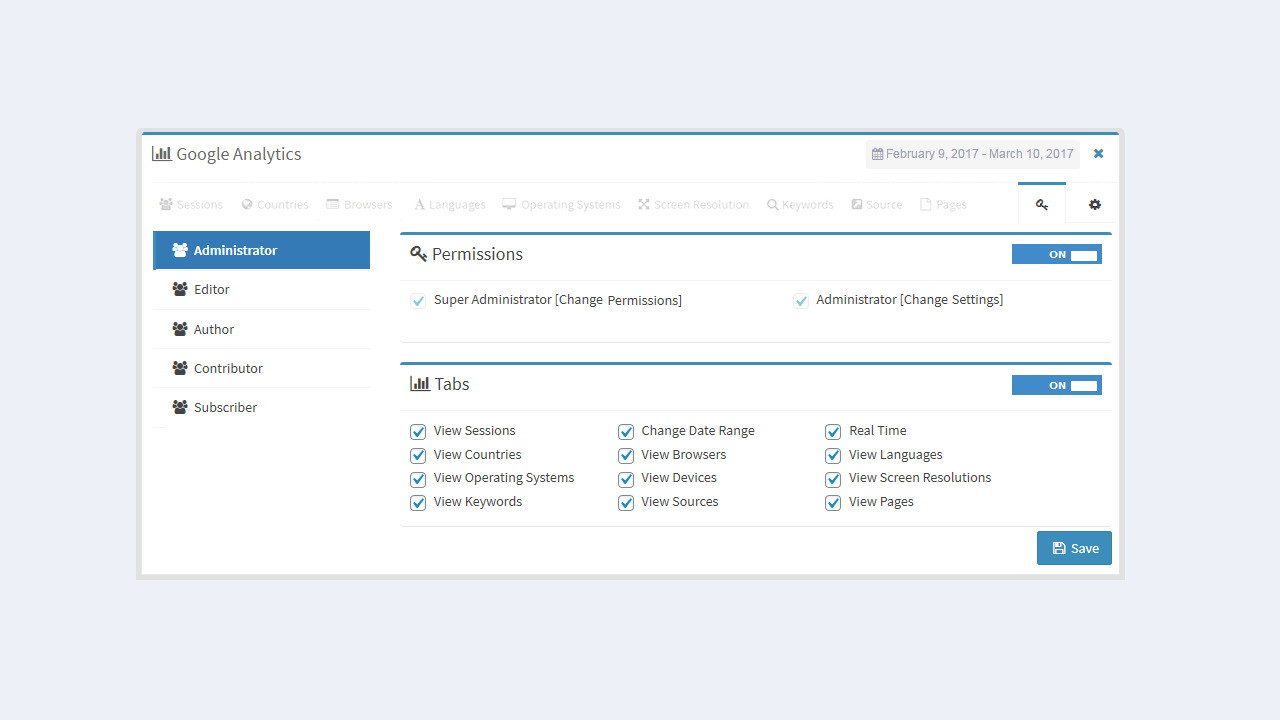This screenshot has width=1280, height=720.
Task: Click the Keywords tab search icon
Action: pyautogui.click(x=773, y=204)
